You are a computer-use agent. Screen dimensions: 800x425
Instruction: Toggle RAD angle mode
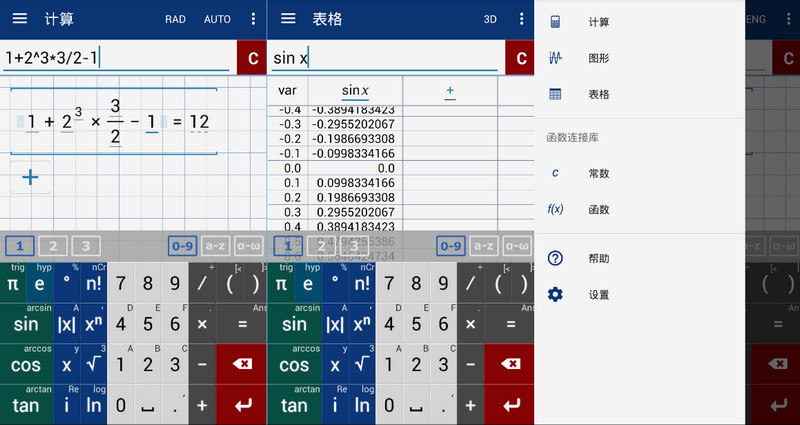tap(175, 19)
